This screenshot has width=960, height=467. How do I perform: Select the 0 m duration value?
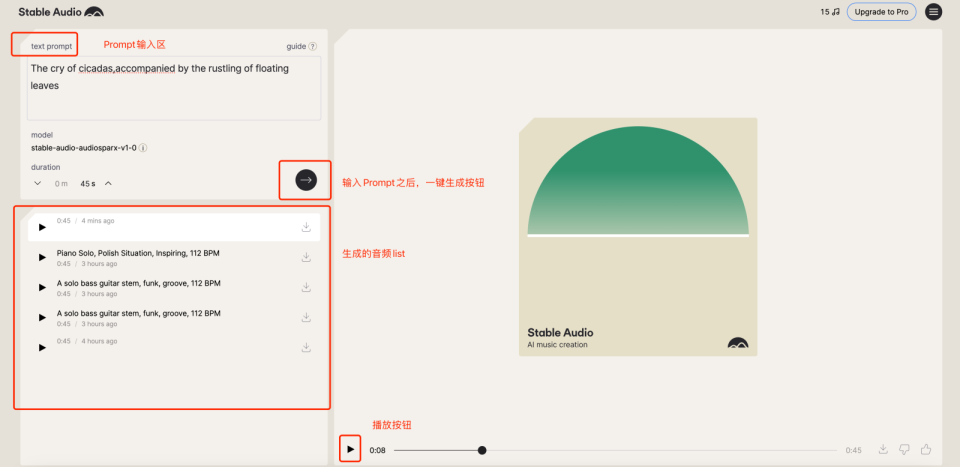tap(61, 184)
